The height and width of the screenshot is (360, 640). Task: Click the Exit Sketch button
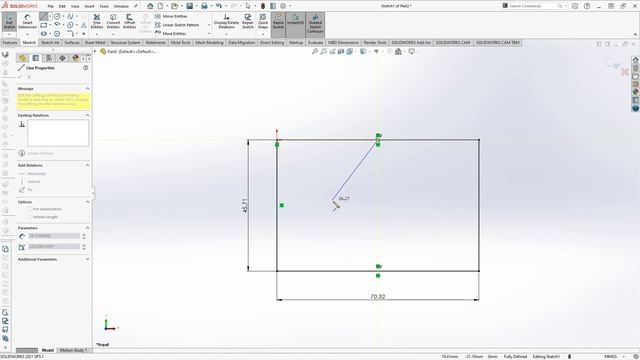pyautogui.click(x=9, y=21)
